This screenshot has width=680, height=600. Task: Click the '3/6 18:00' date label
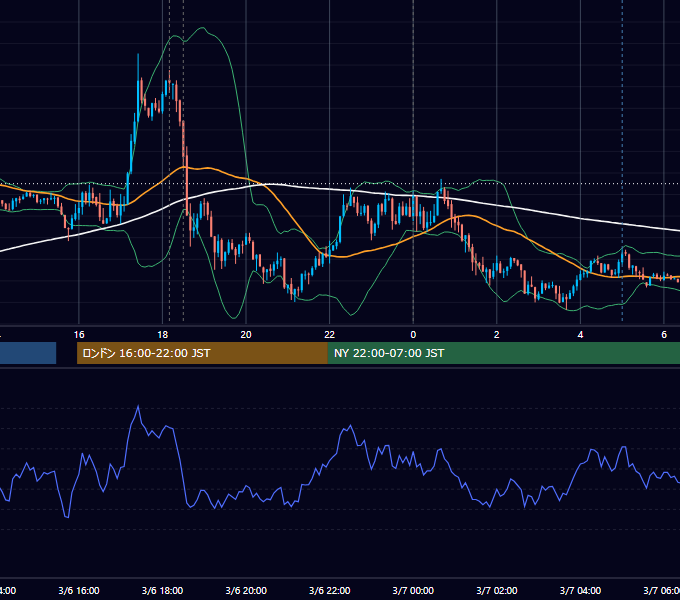pos(163,591)
